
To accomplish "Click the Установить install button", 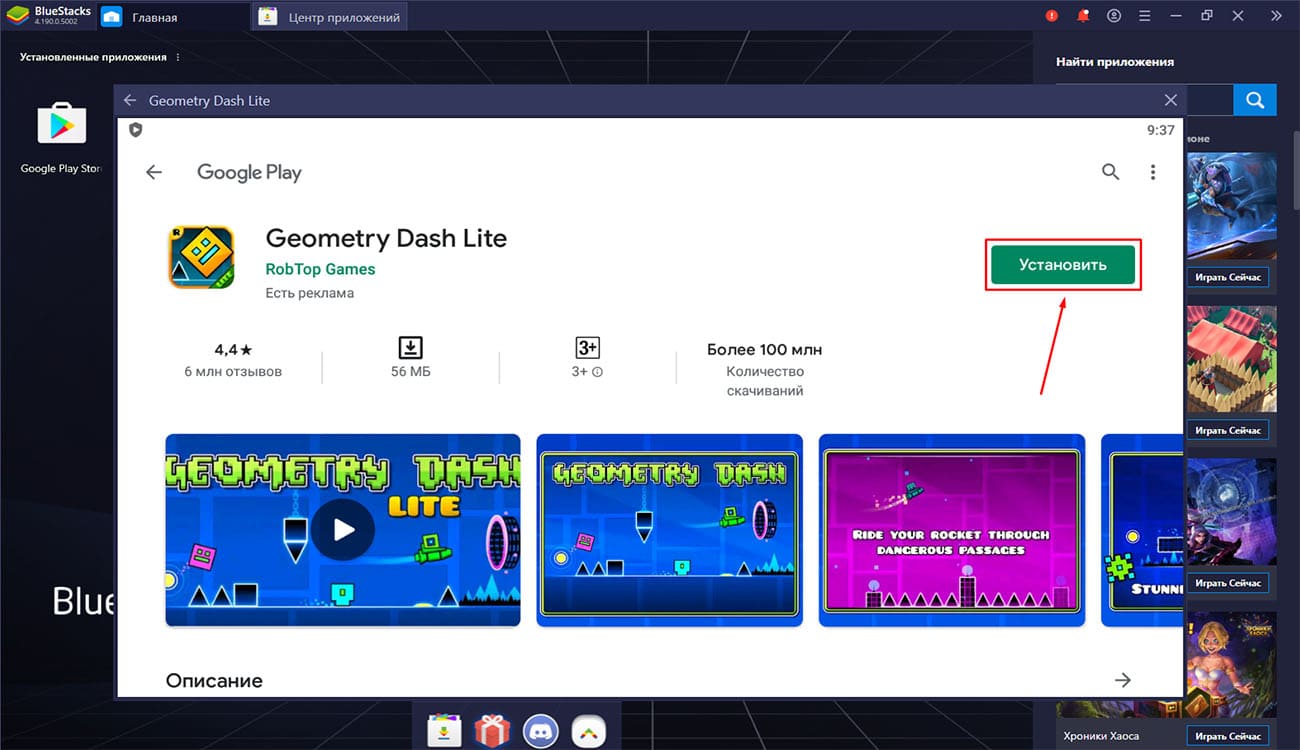I will [x=1062, y=265].
